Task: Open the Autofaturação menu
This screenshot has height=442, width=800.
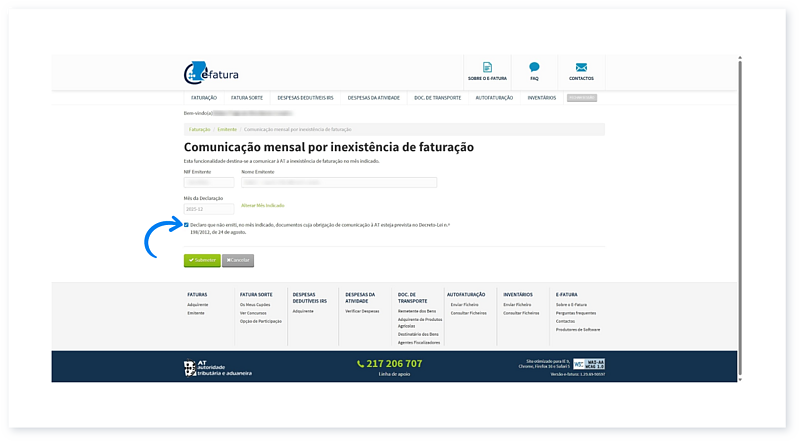Action: [494, 98]
